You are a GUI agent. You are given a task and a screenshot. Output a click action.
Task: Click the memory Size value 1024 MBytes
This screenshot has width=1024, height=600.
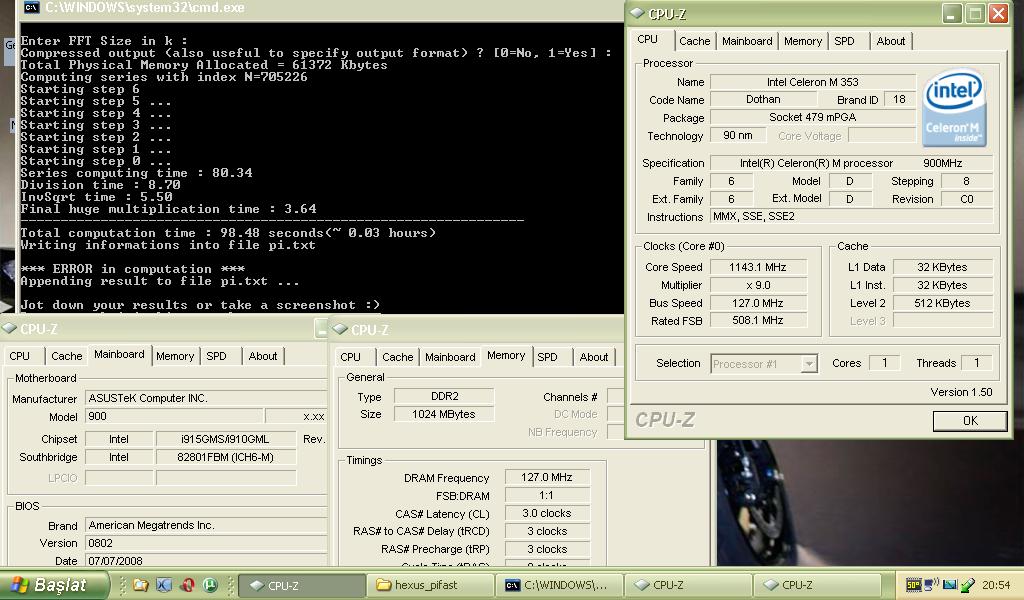click(444, 414)
